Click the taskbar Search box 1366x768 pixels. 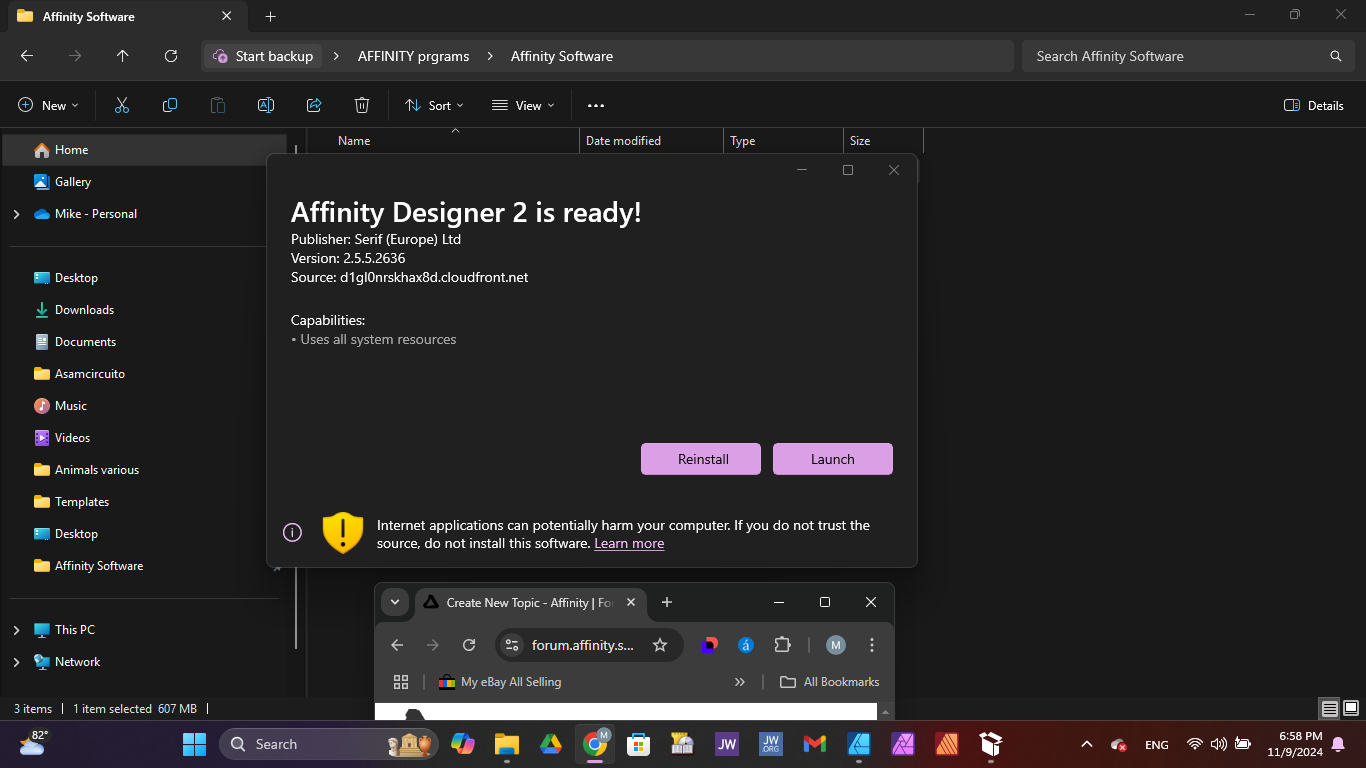(329, 744)
